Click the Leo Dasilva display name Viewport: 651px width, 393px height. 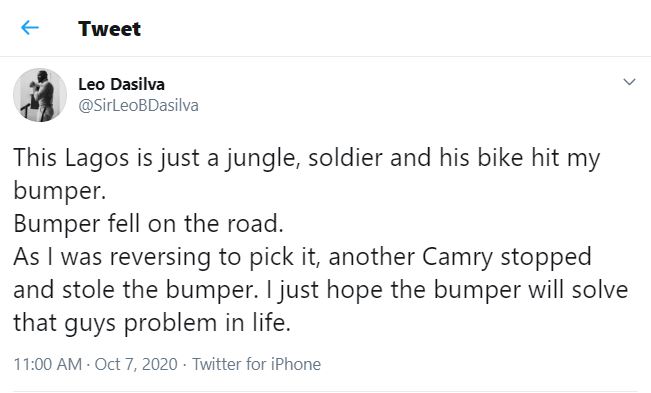tap(122, 84)
